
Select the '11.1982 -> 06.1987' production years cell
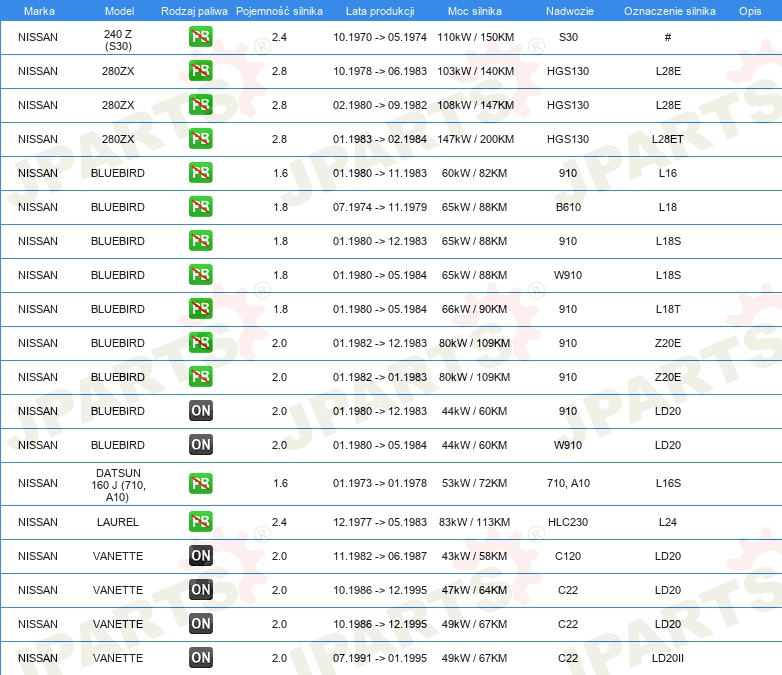[x=380, y=556]
